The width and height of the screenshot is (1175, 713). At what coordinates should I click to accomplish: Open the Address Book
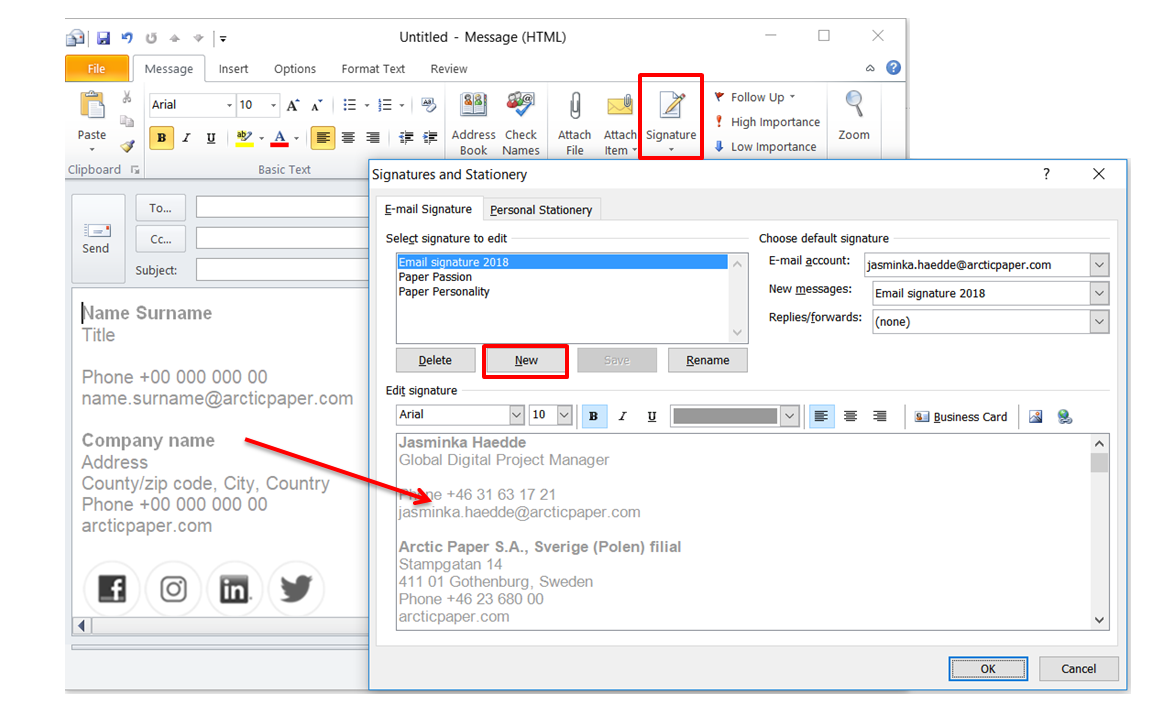(x=474, y=124)
